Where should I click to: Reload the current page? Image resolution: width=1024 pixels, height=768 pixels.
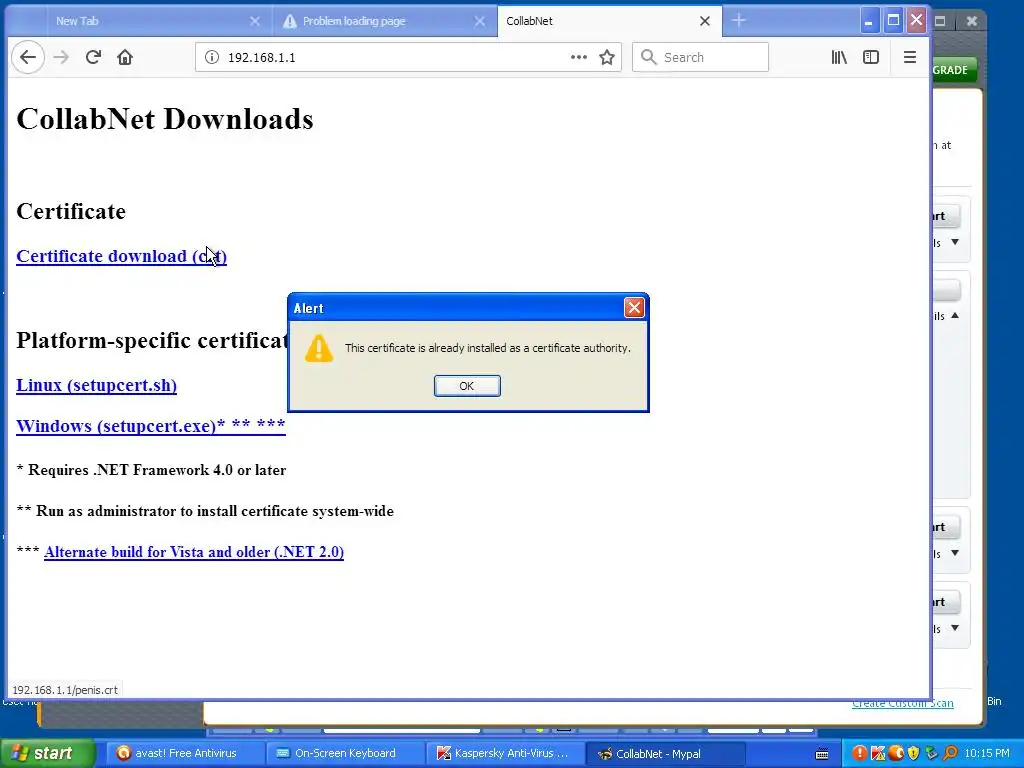(93, 57)
